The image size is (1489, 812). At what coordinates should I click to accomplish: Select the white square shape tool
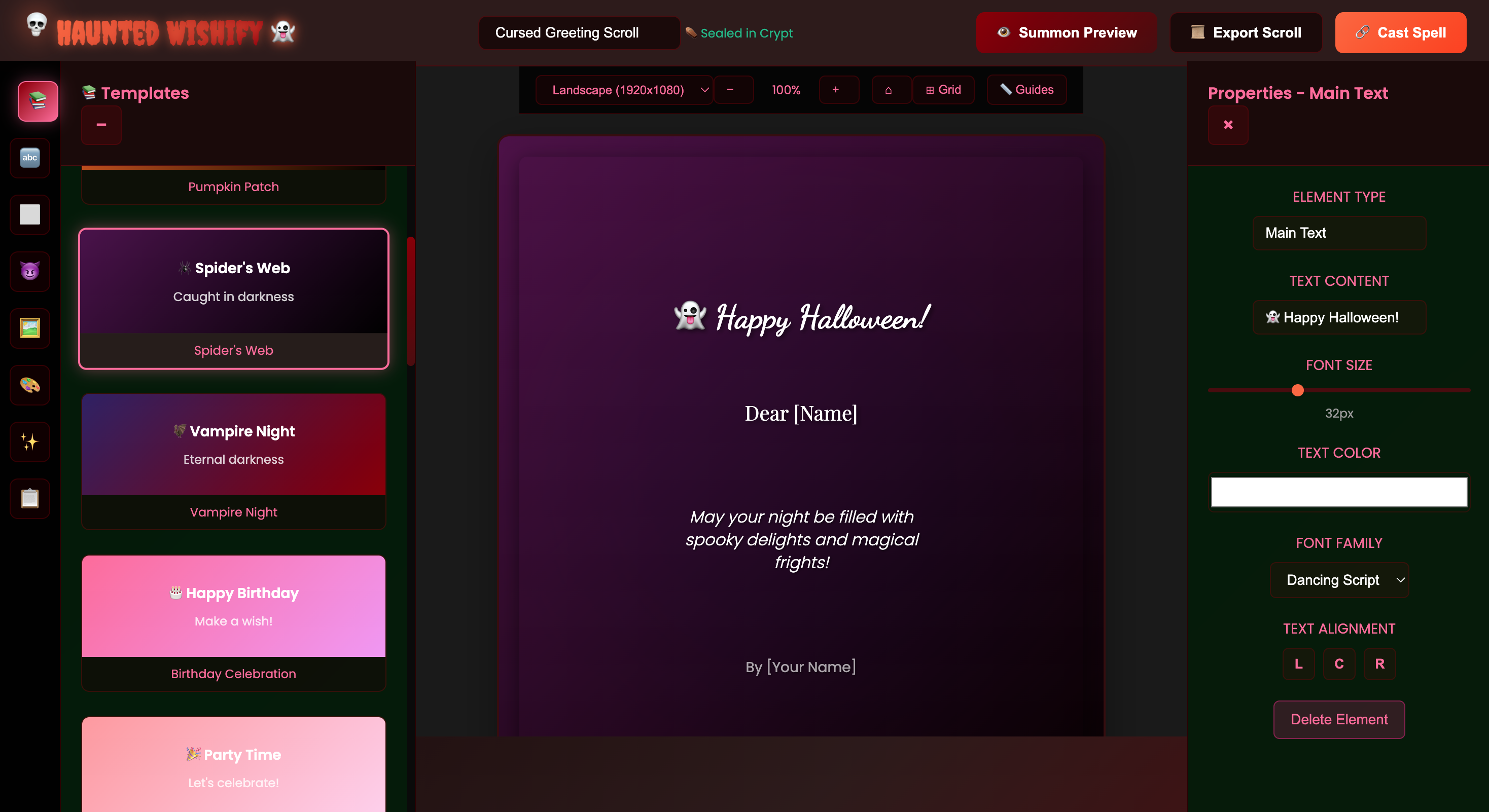[30, 214]
